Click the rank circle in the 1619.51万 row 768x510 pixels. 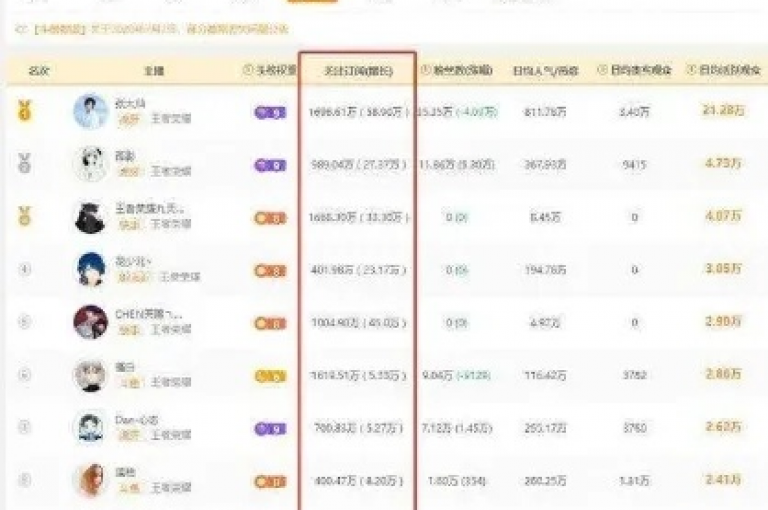tap(24, 375)
